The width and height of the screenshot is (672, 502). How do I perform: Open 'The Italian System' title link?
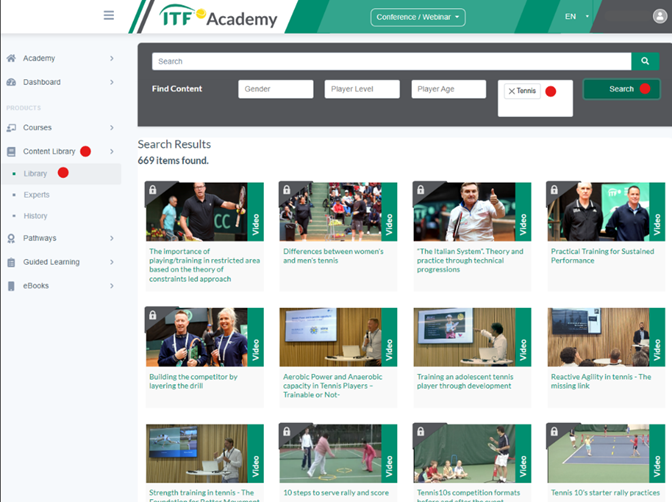[x=470, y=260]
